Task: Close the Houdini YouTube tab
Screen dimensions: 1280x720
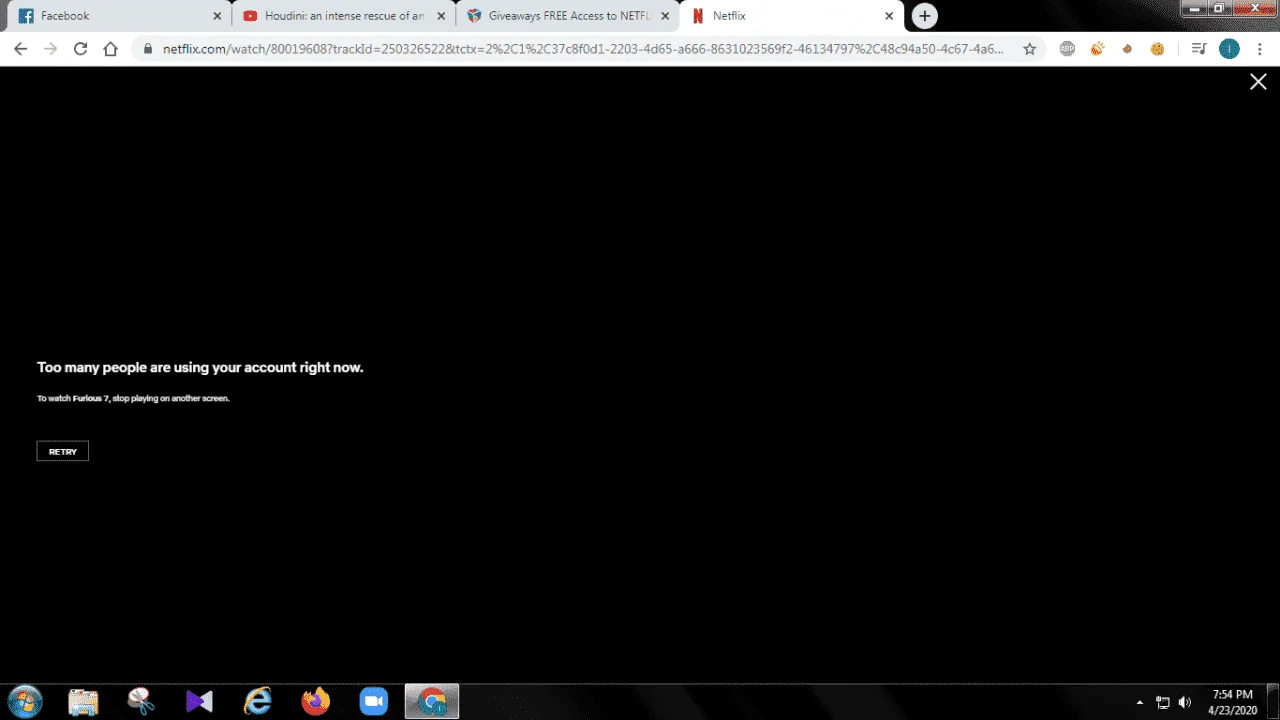Action: pos(441,16)
